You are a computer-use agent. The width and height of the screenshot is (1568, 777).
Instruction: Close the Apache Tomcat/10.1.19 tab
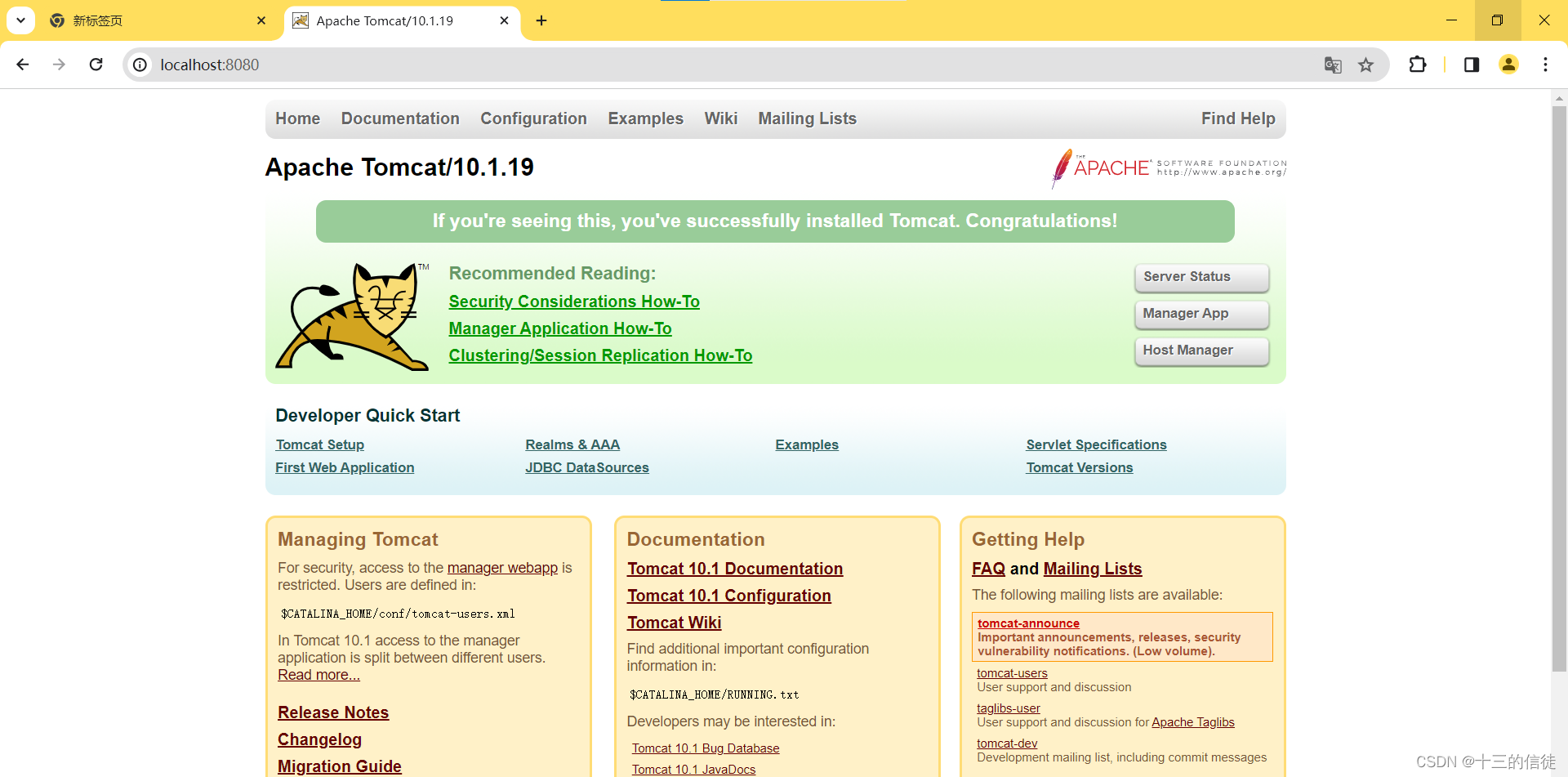click(x=505, y=20)
